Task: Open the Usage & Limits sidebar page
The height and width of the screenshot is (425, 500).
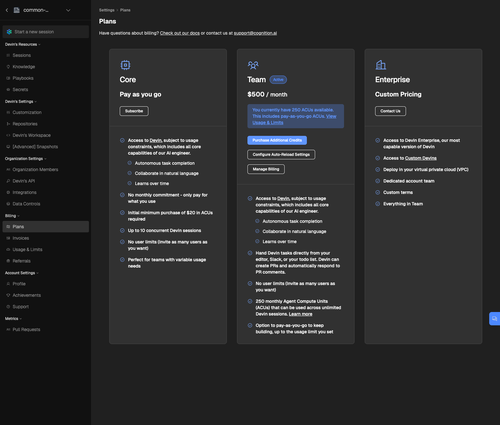Action: coord(27,249)
